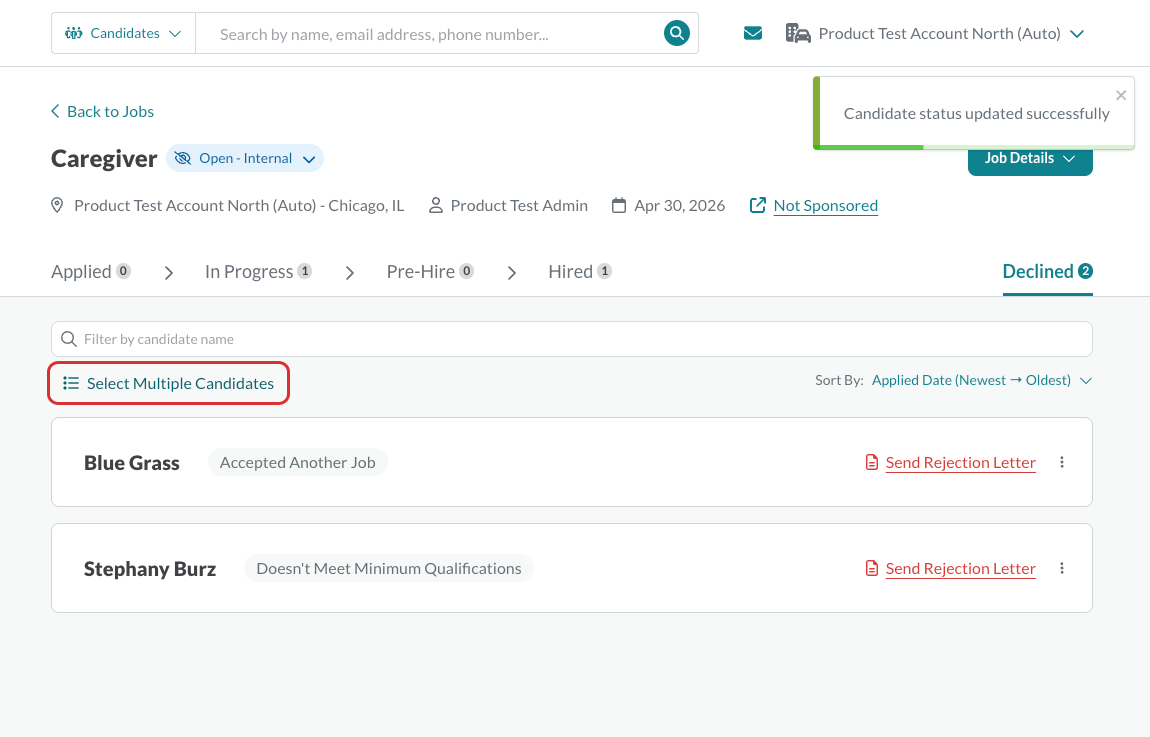The height and width of the screenshot is (737, 1150).
Task: Click Select Multiple Candidates
Action: 169,383
